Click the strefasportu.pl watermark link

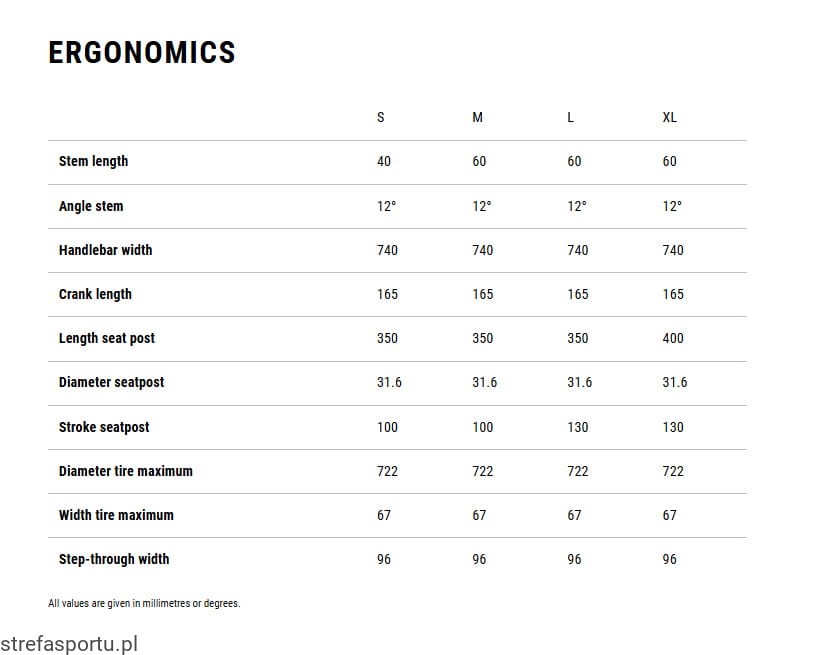pos(69,644)
